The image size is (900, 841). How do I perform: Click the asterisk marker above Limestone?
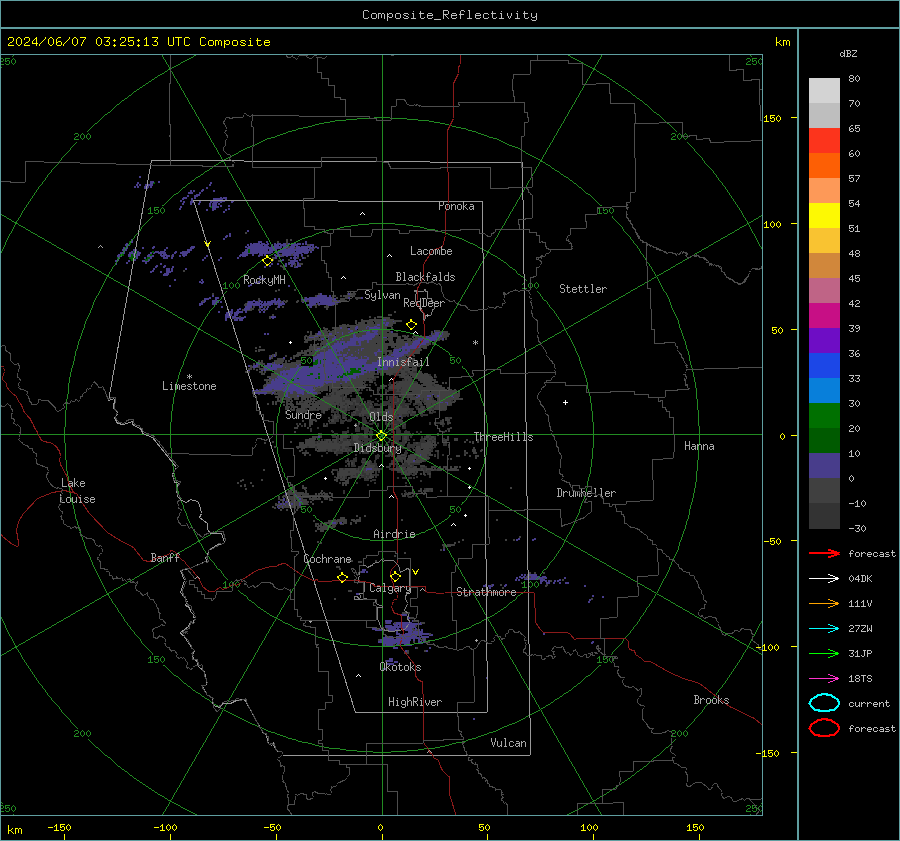tap(189, 377)
